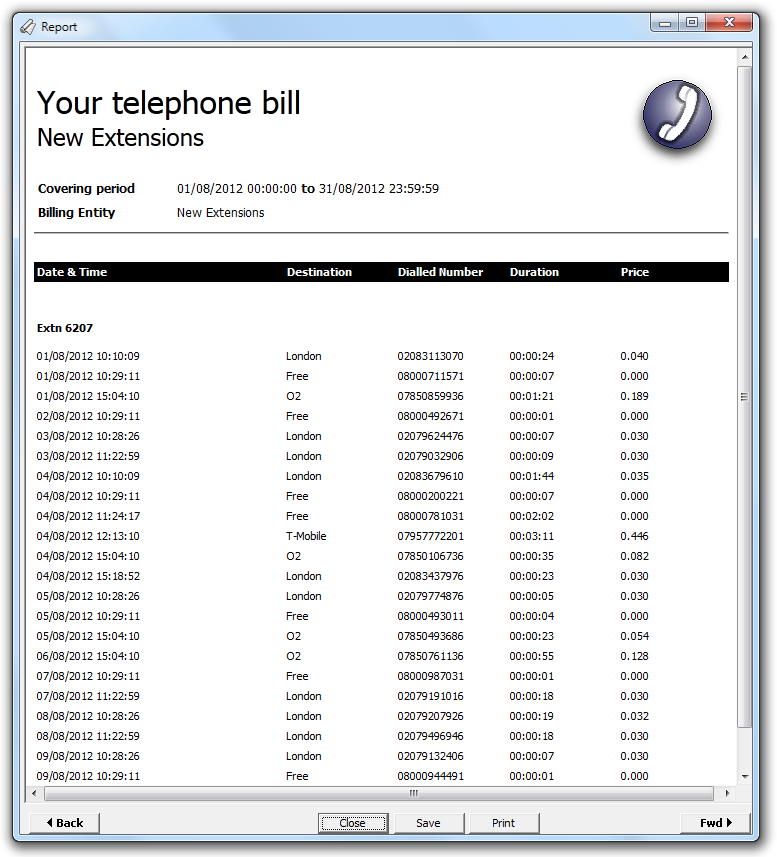Click the vertical scrollbar thumb

coord(745,397)
